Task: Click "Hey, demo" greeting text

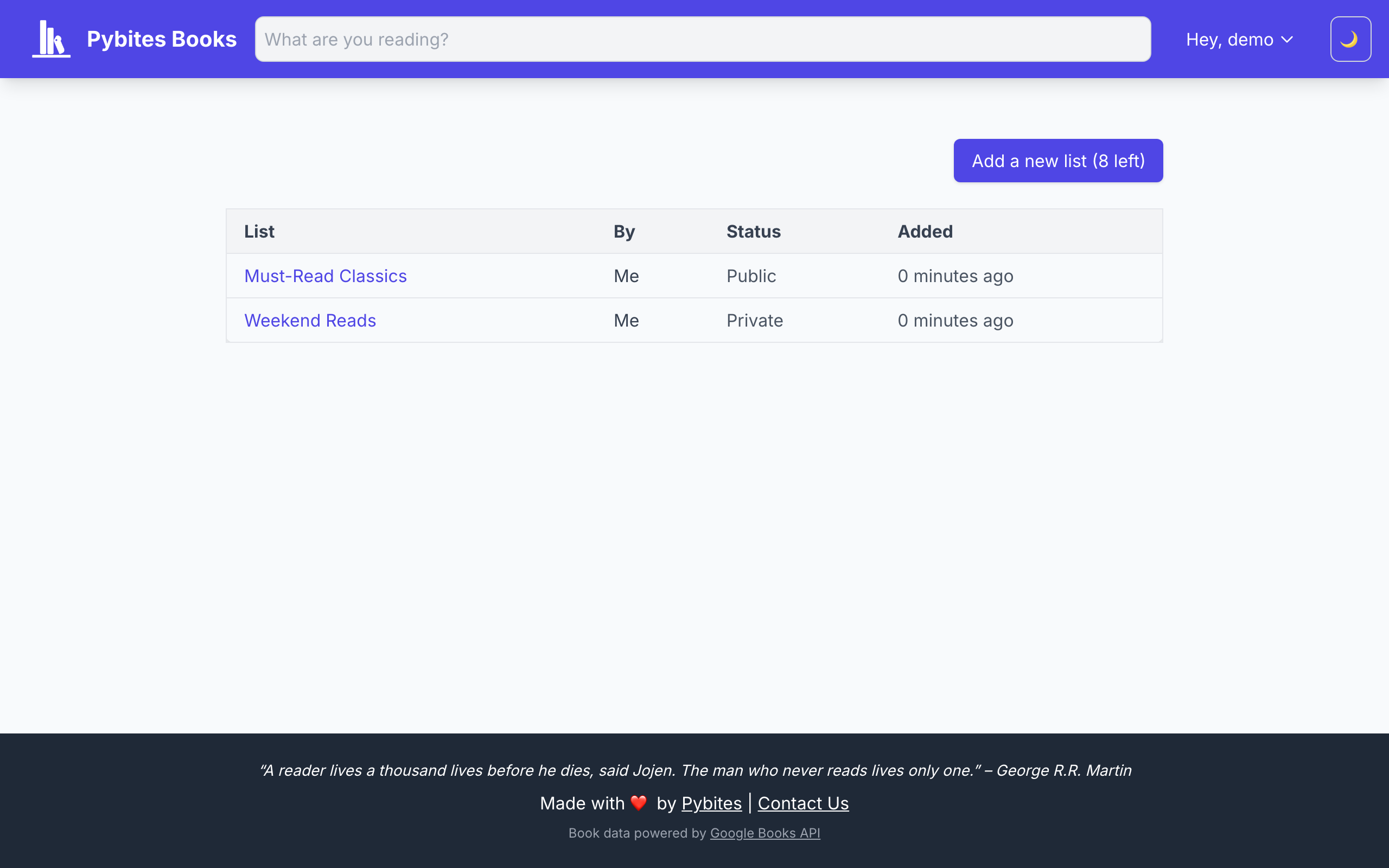Action: click(x=1229, y=40)
